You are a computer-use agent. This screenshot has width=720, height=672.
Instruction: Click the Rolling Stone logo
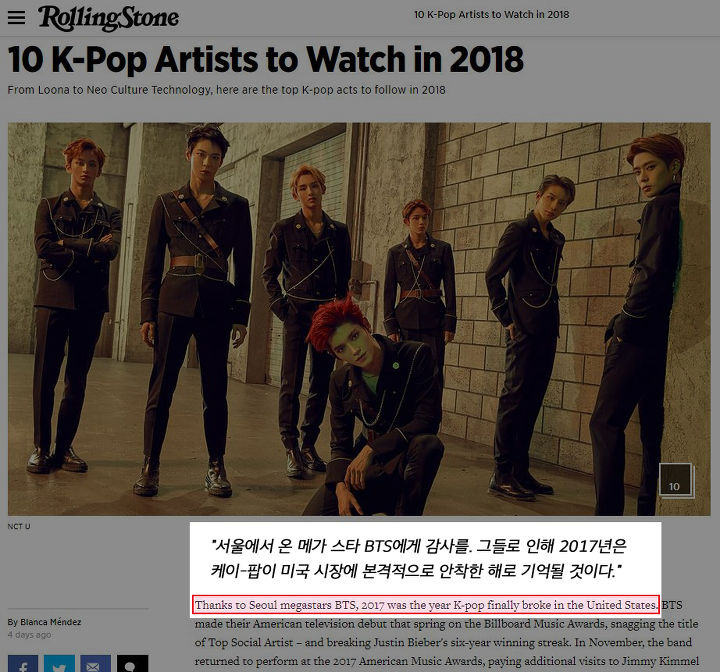pos(108,18)
